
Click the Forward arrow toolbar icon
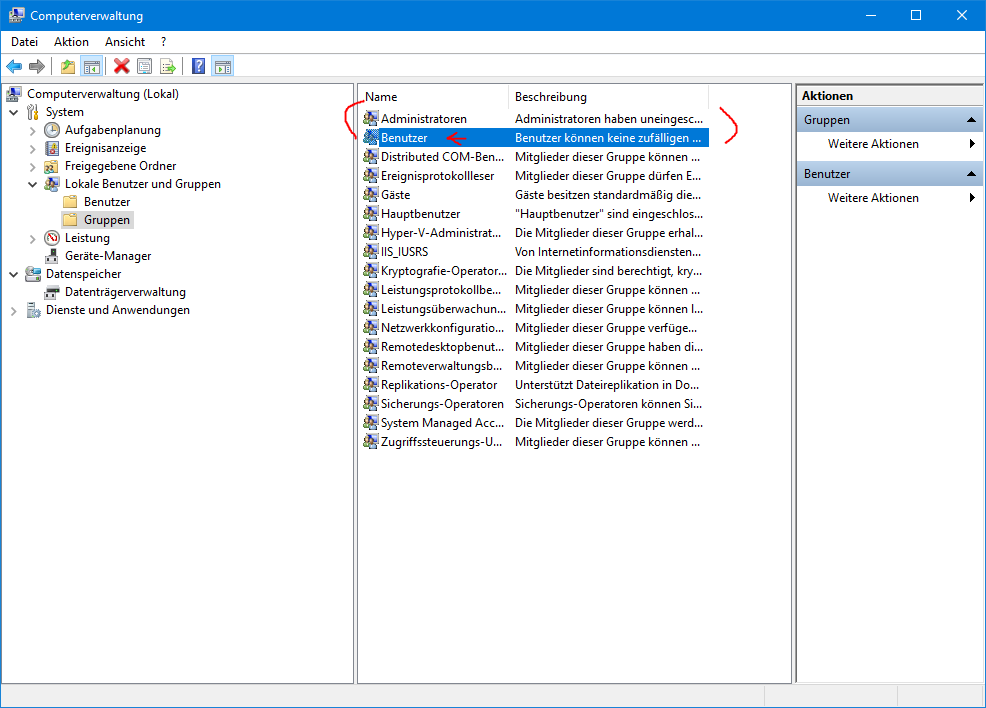tap(37, 66)
